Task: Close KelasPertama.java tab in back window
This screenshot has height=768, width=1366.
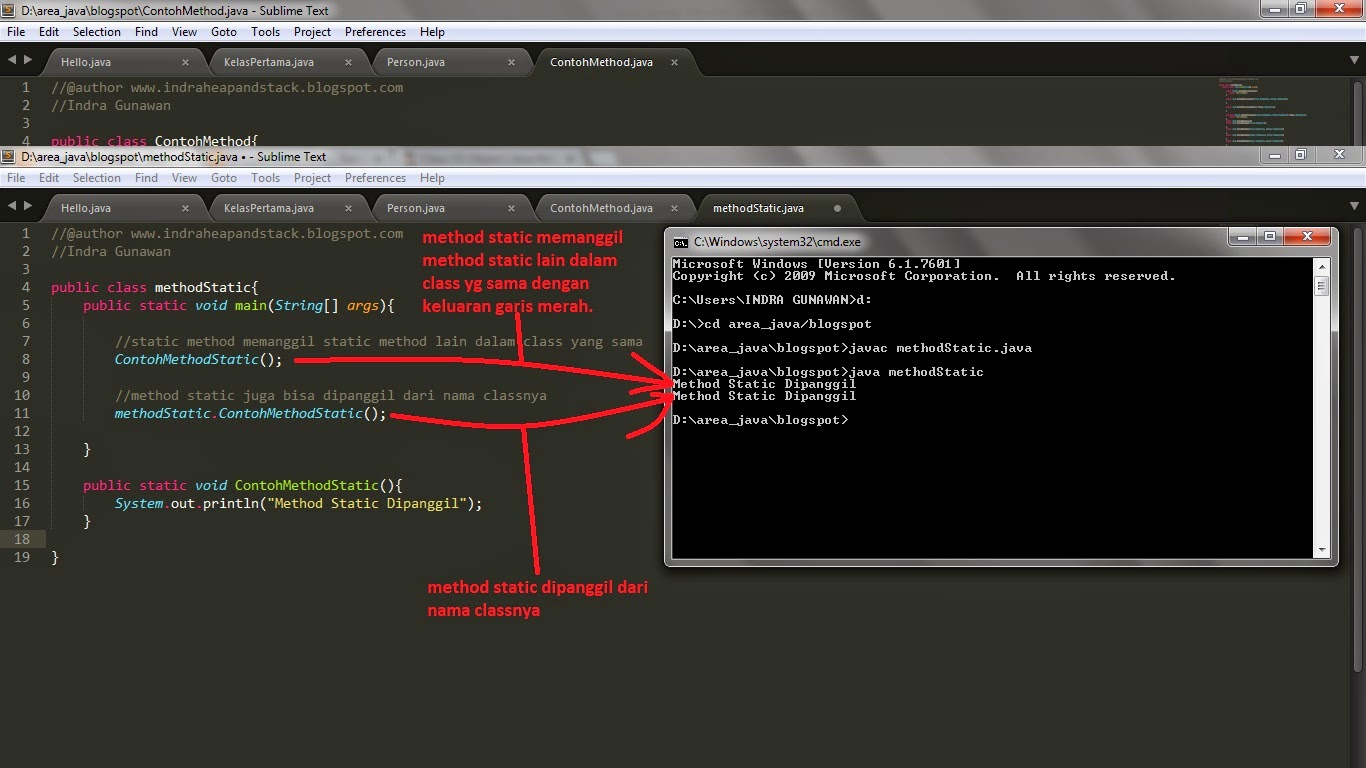Action: pos(348,62)
